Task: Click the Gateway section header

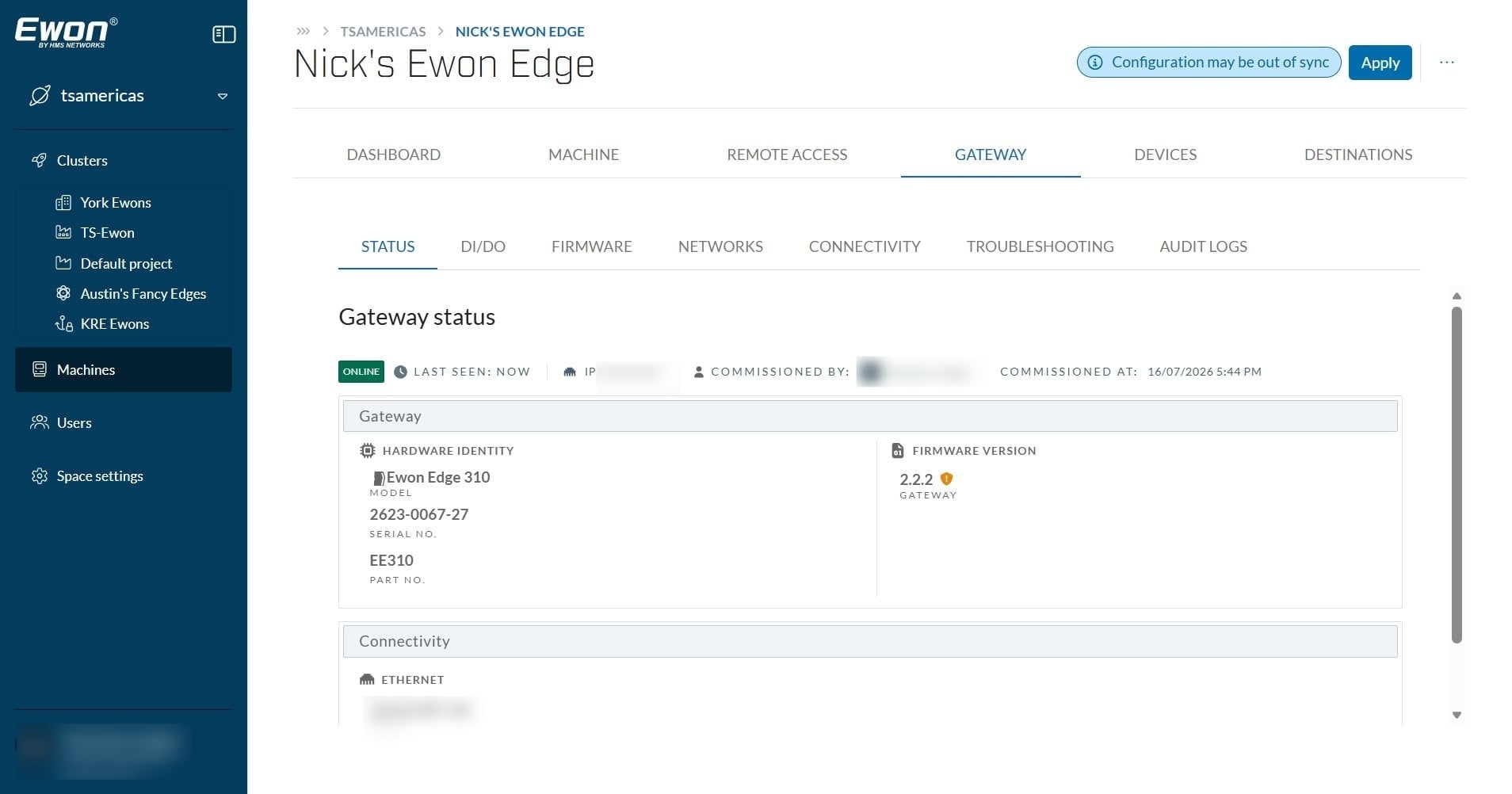Action: click(x=870, y=416)
